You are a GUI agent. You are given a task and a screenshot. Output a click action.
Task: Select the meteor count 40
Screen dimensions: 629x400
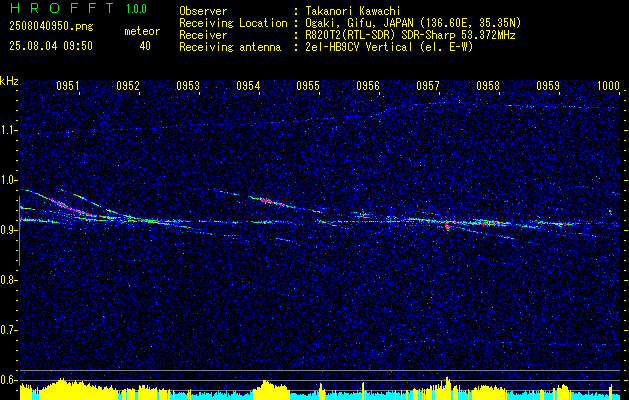click(x=145, y=46)
